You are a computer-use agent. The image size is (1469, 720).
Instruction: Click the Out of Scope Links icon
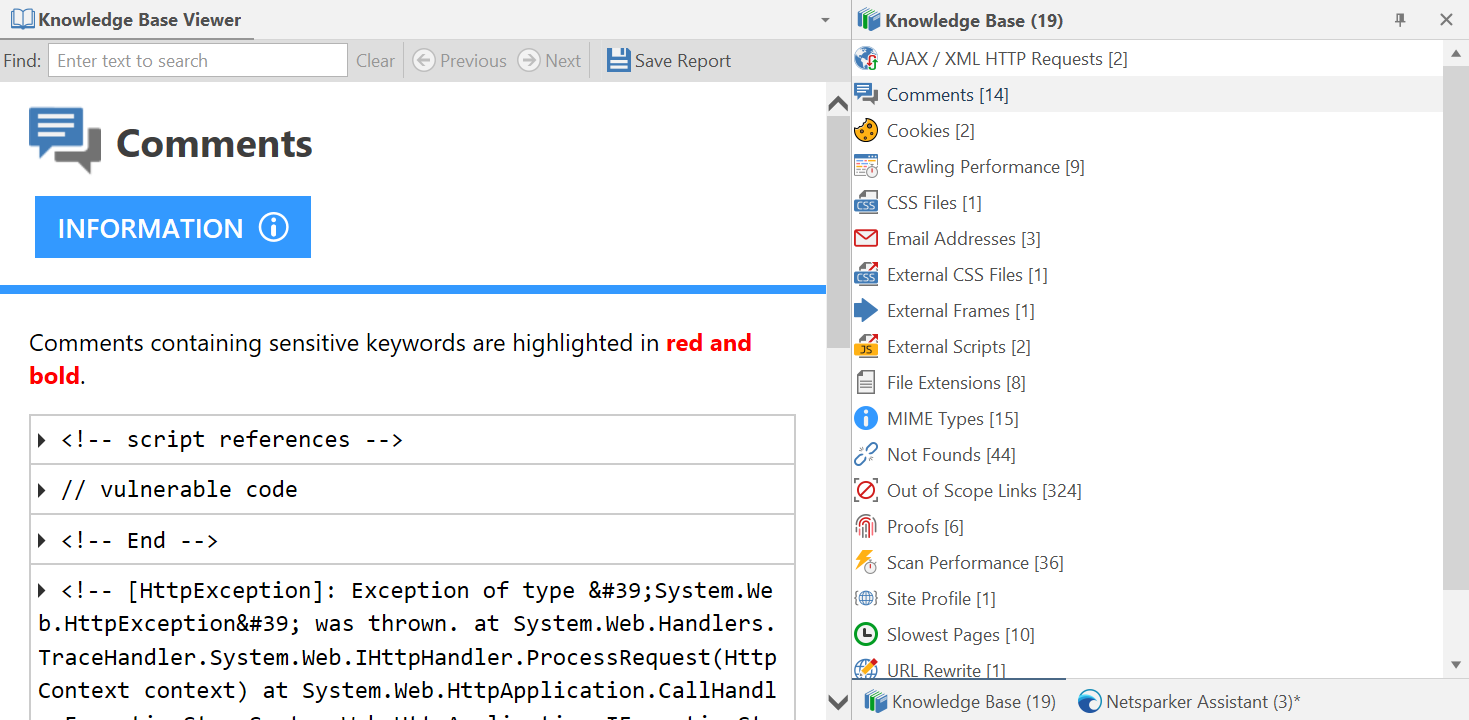point(864,490)
